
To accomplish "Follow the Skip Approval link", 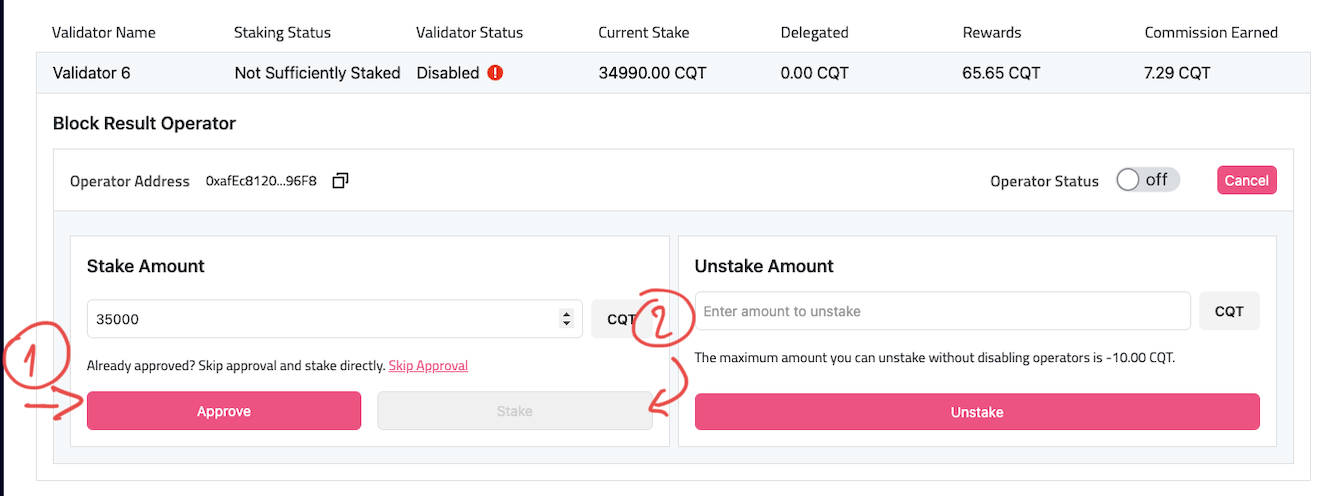I will [428, 366].
